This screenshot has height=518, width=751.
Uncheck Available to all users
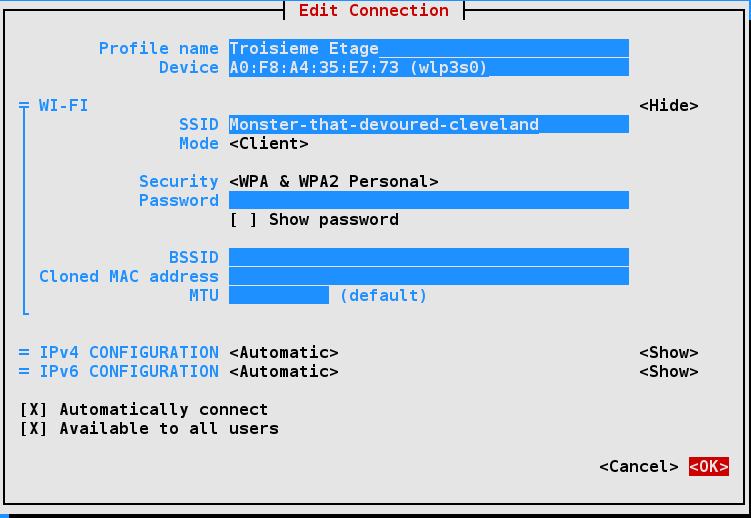pos(34,428)
